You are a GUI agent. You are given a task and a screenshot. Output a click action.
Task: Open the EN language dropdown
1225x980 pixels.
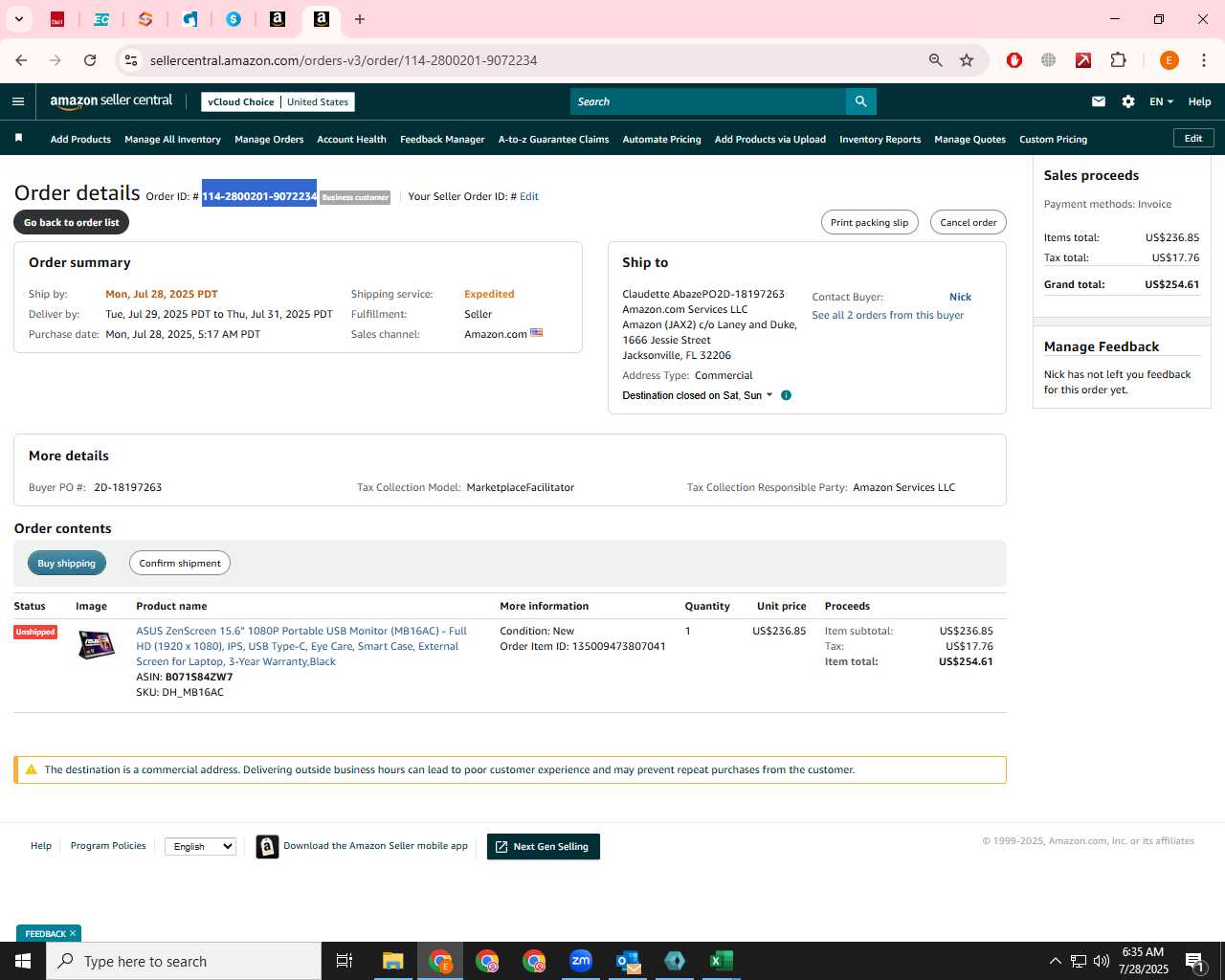1161,101
